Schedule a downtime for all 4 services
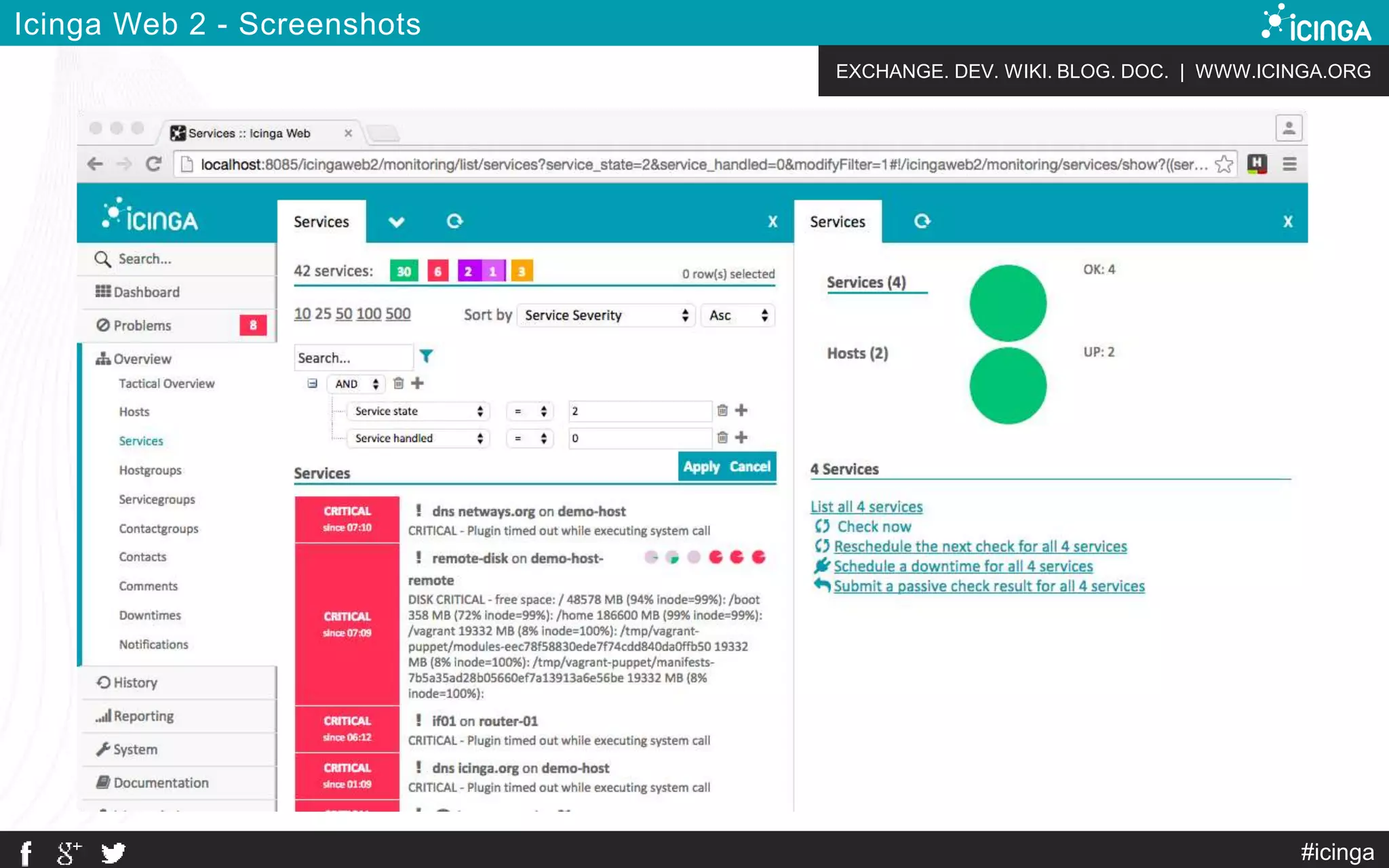Image resolution: width=1389 pixels, height=868 pixels. 963,566
